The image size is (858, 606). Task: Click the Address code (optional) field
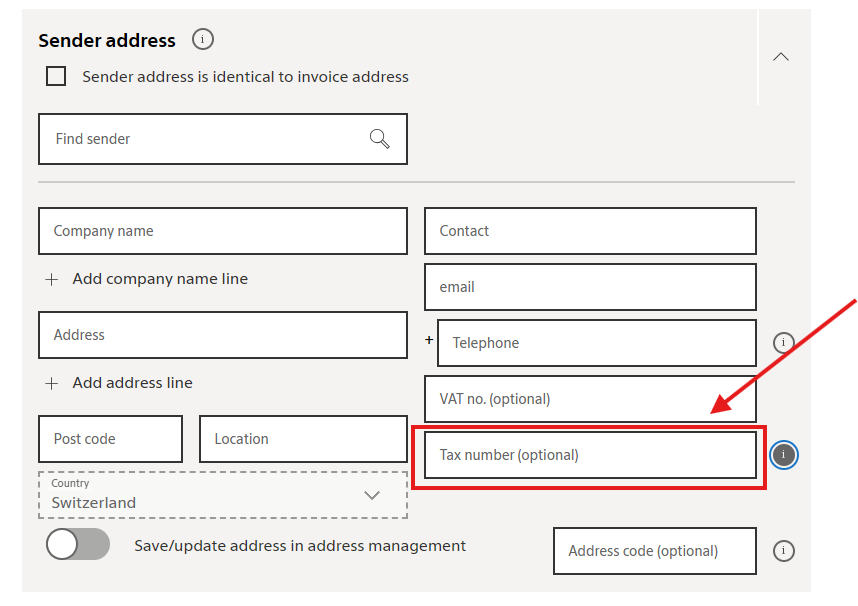(654, 551)
